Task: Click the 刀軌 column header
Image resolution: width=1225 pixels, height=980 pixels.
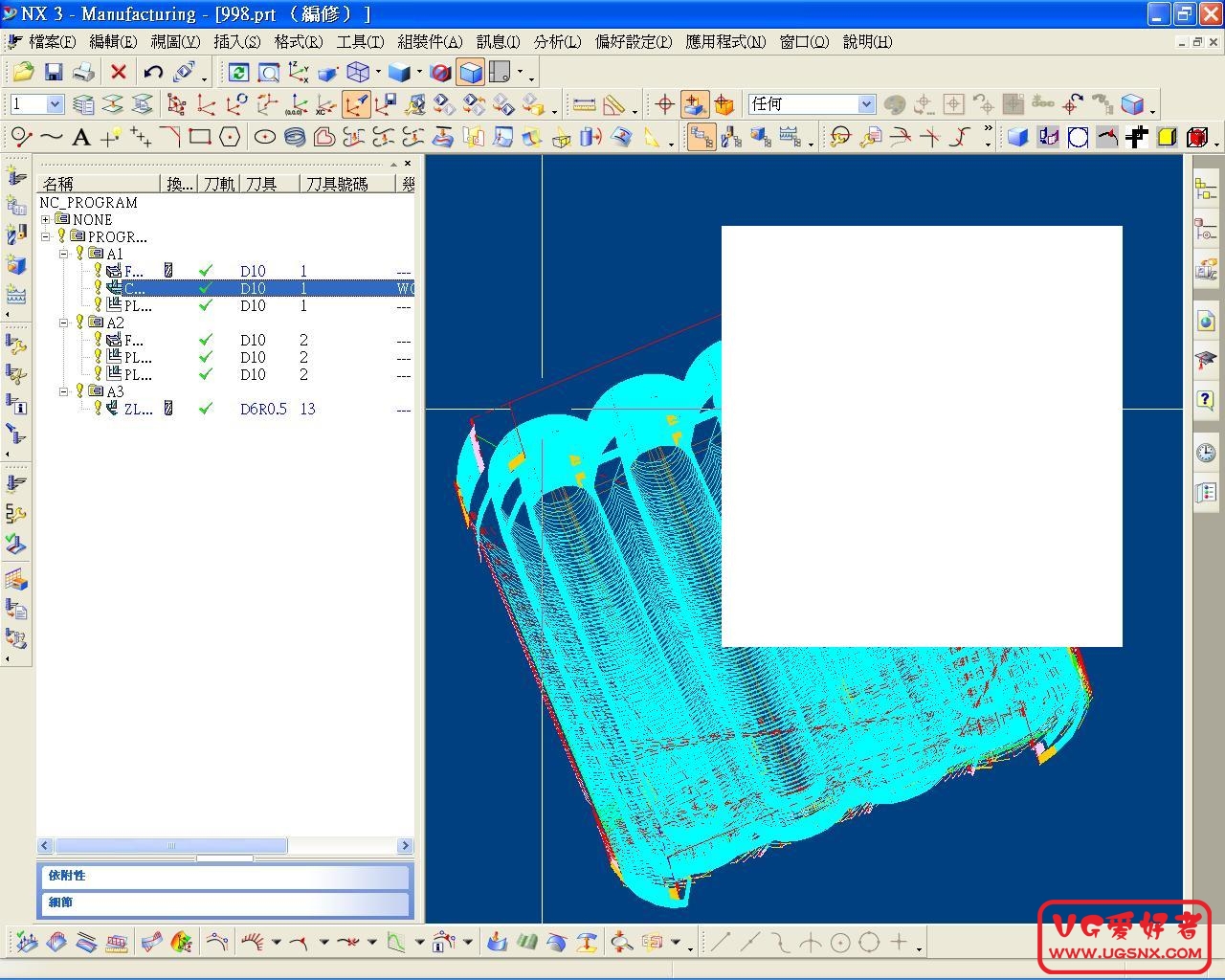Action: click(x=219, y=184)
